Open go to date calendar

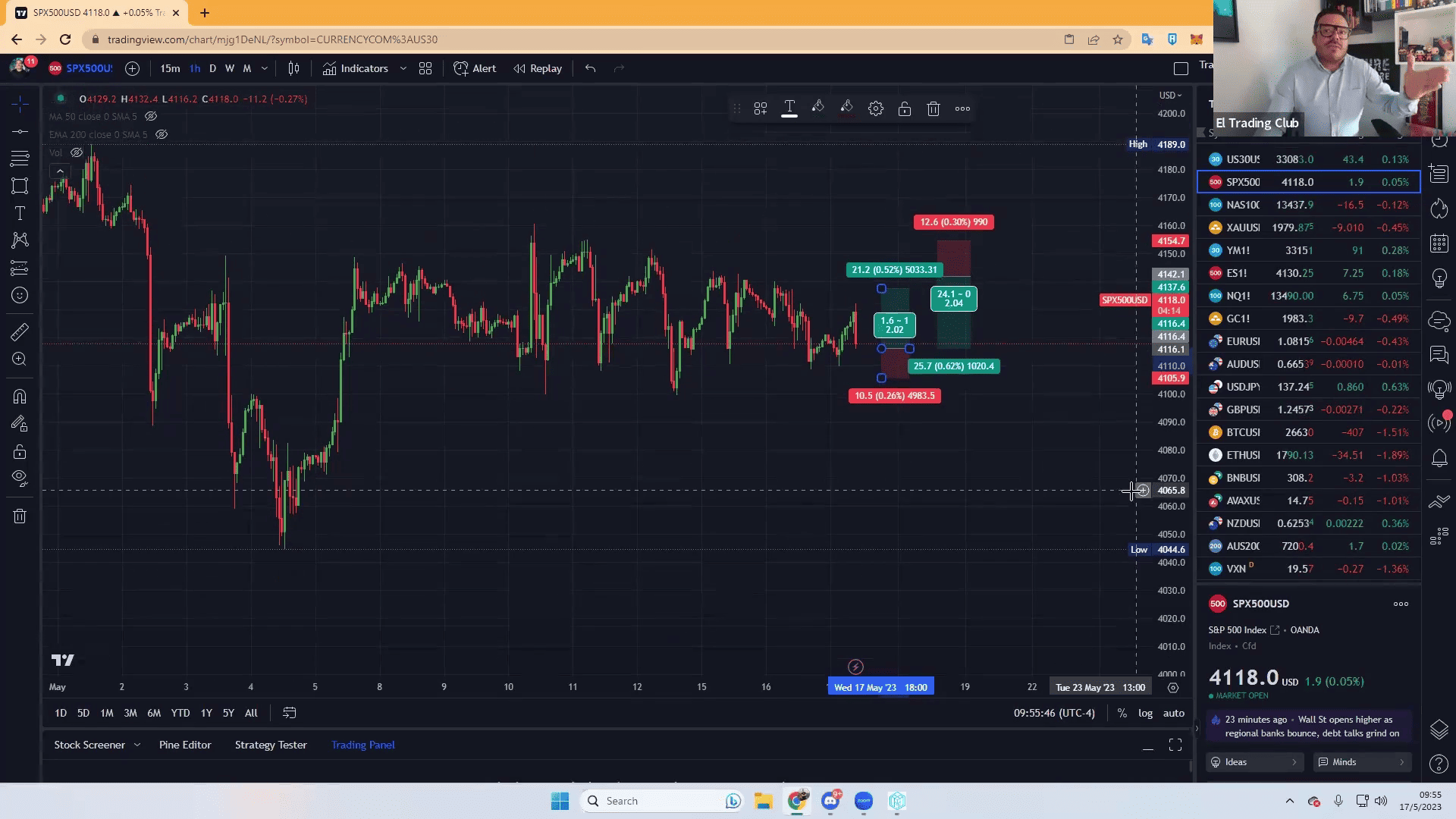[289, 713]
